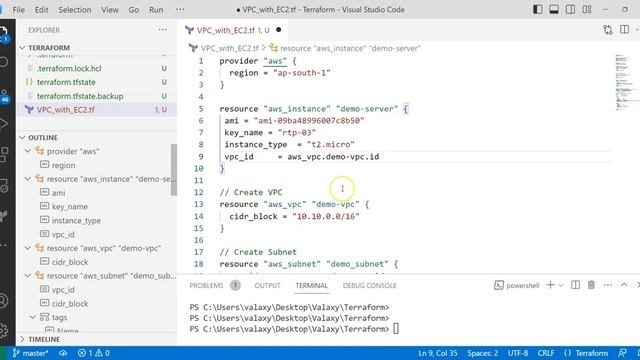Open new terminal launch profile dropdown
Image resolution: width=640 pixels, height=360 pixels.
[x=561, y=285]
